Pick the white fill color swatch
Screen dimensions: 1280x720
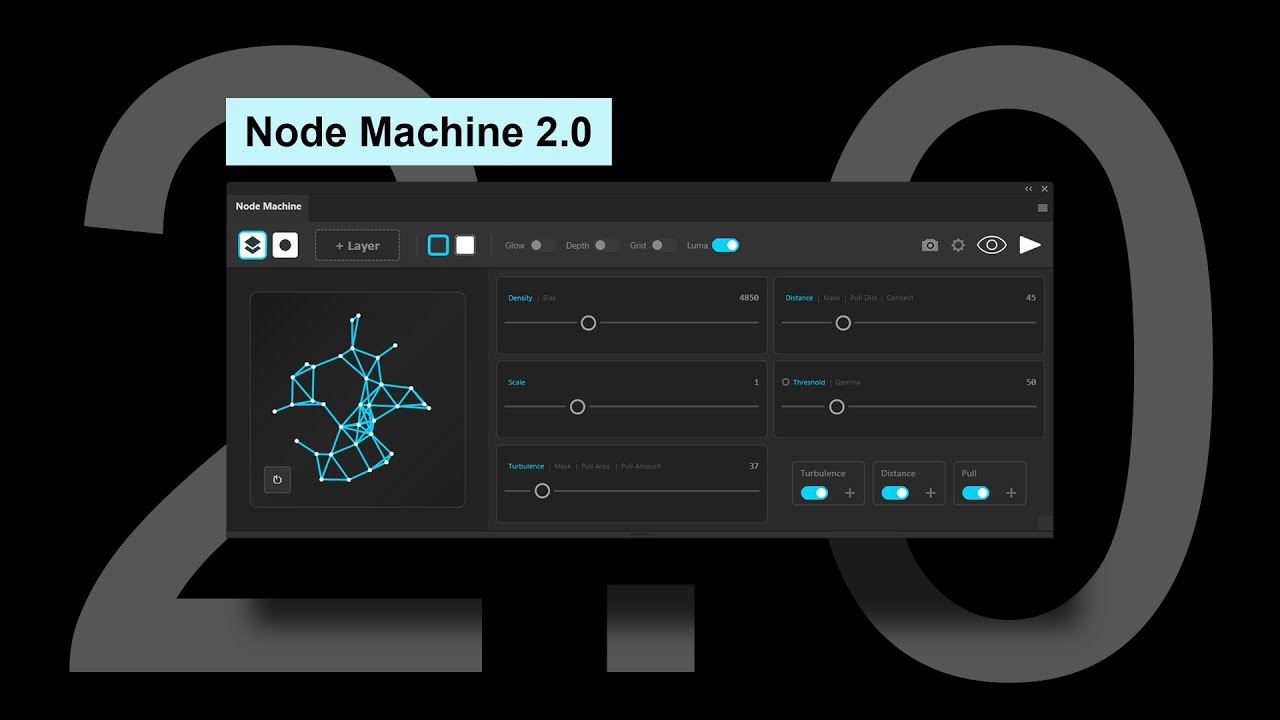[465, 245]
